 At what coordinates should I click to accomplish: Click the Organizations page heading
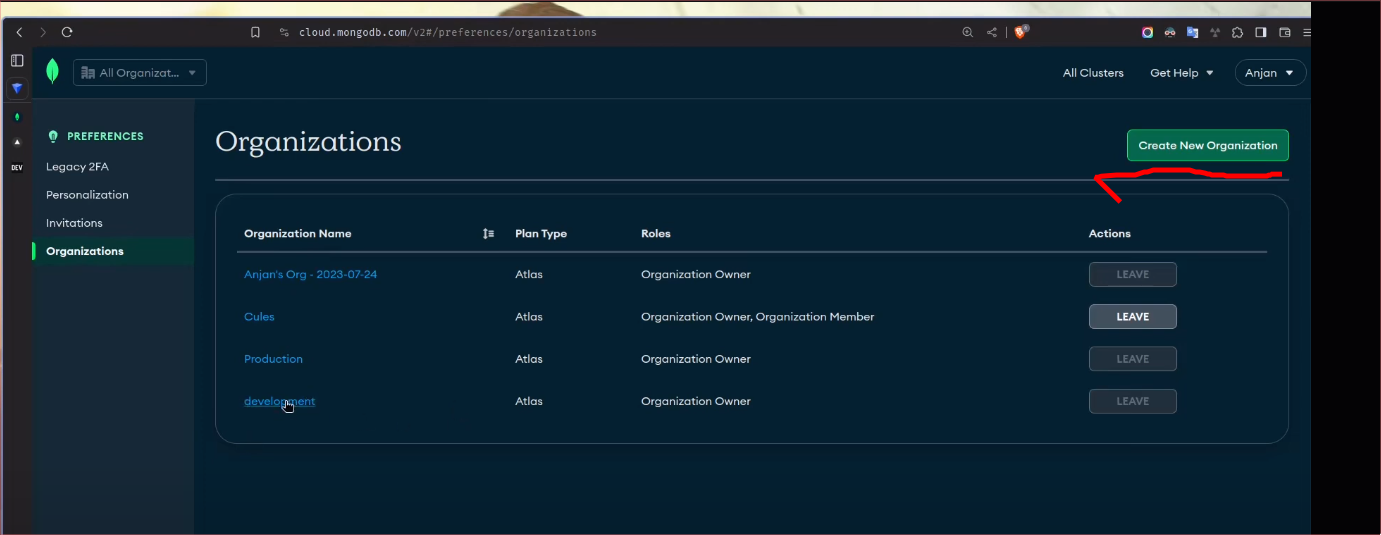tap(308, 142)
